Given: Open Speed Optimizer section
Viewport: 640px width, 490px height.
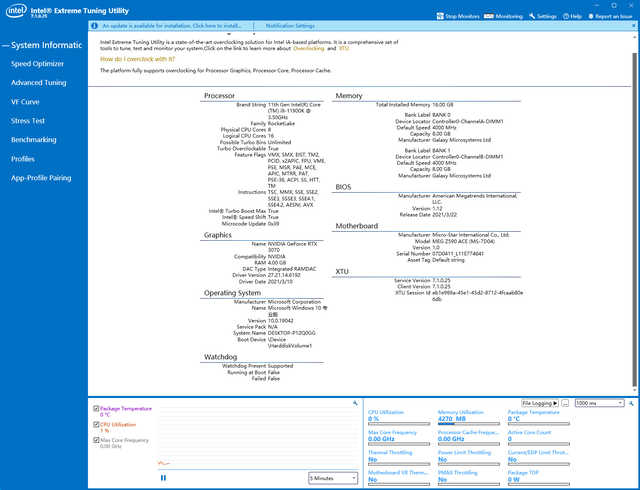Looking at the screenshot, I should tap(38, 64).
